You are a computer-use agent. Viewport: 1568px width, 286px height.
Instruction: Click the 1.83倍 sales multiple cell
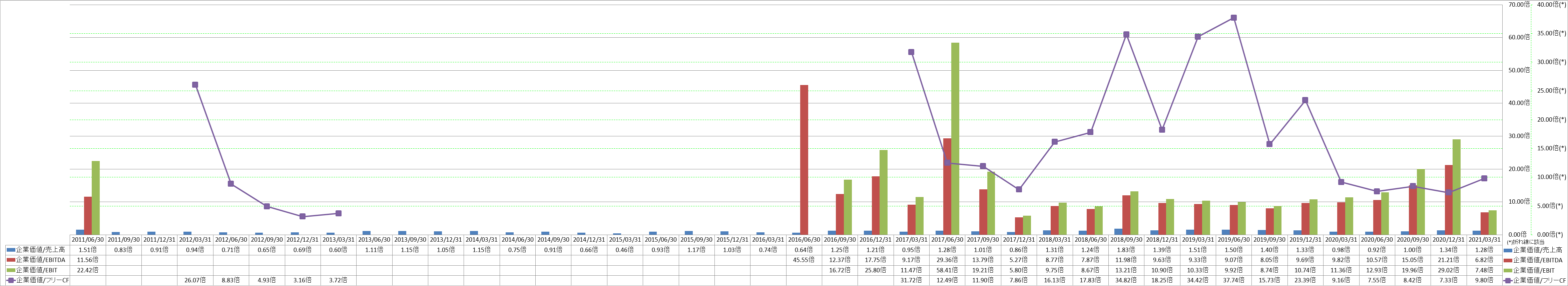[1126, 249]
